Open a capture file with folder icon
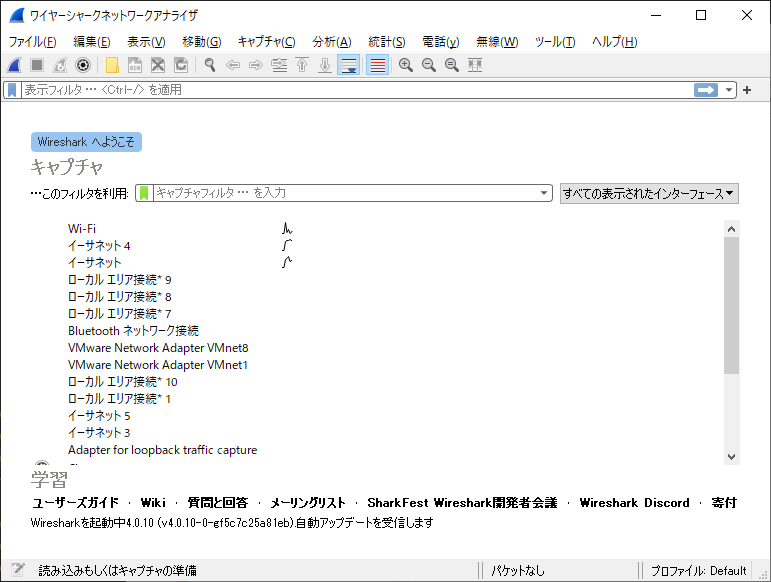The width and height of the screenshot is (771, 582). click(112, 65)
